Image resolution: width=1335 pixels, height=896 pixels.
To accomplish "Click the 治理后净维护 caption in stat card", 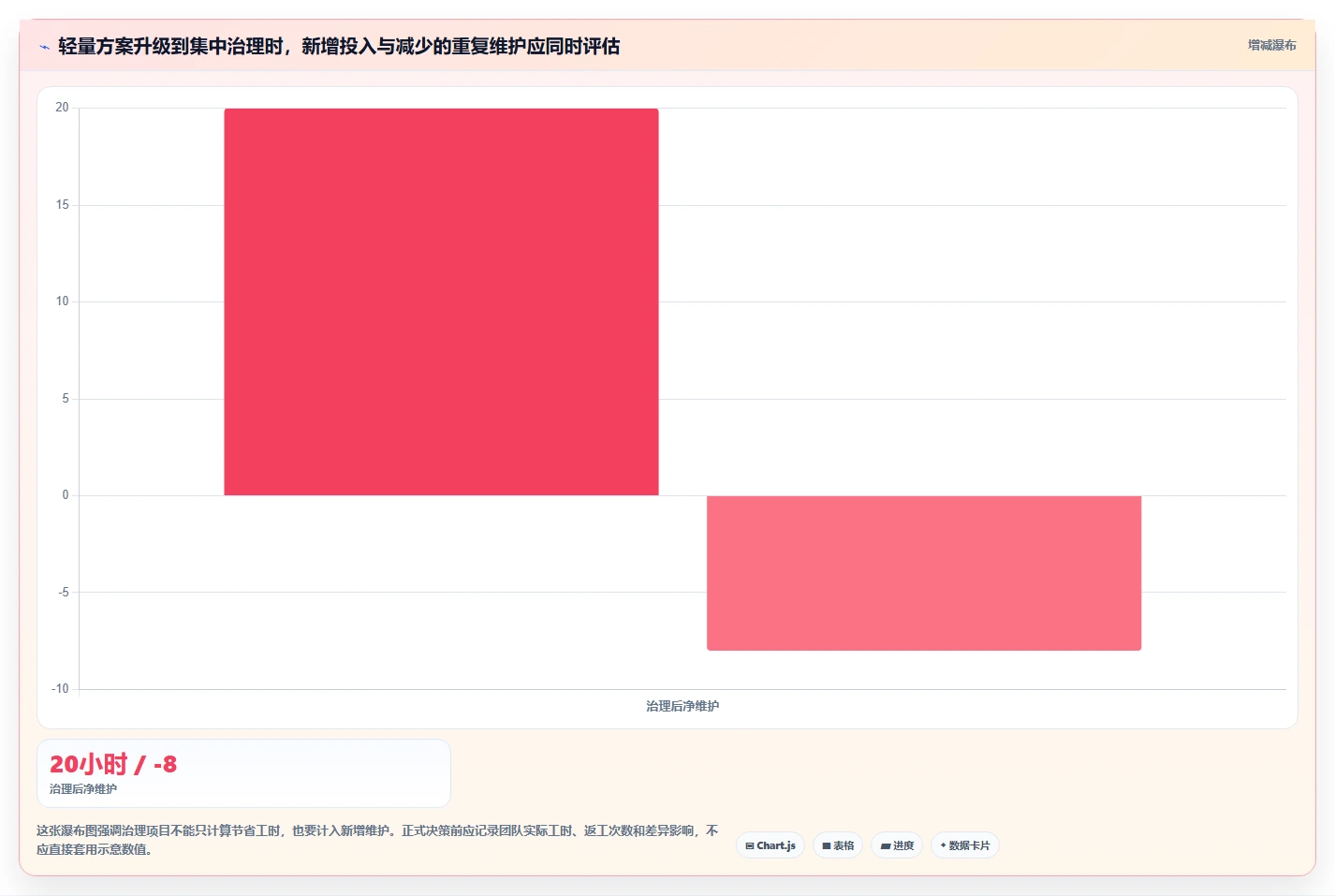I will (x=83, y=789).
